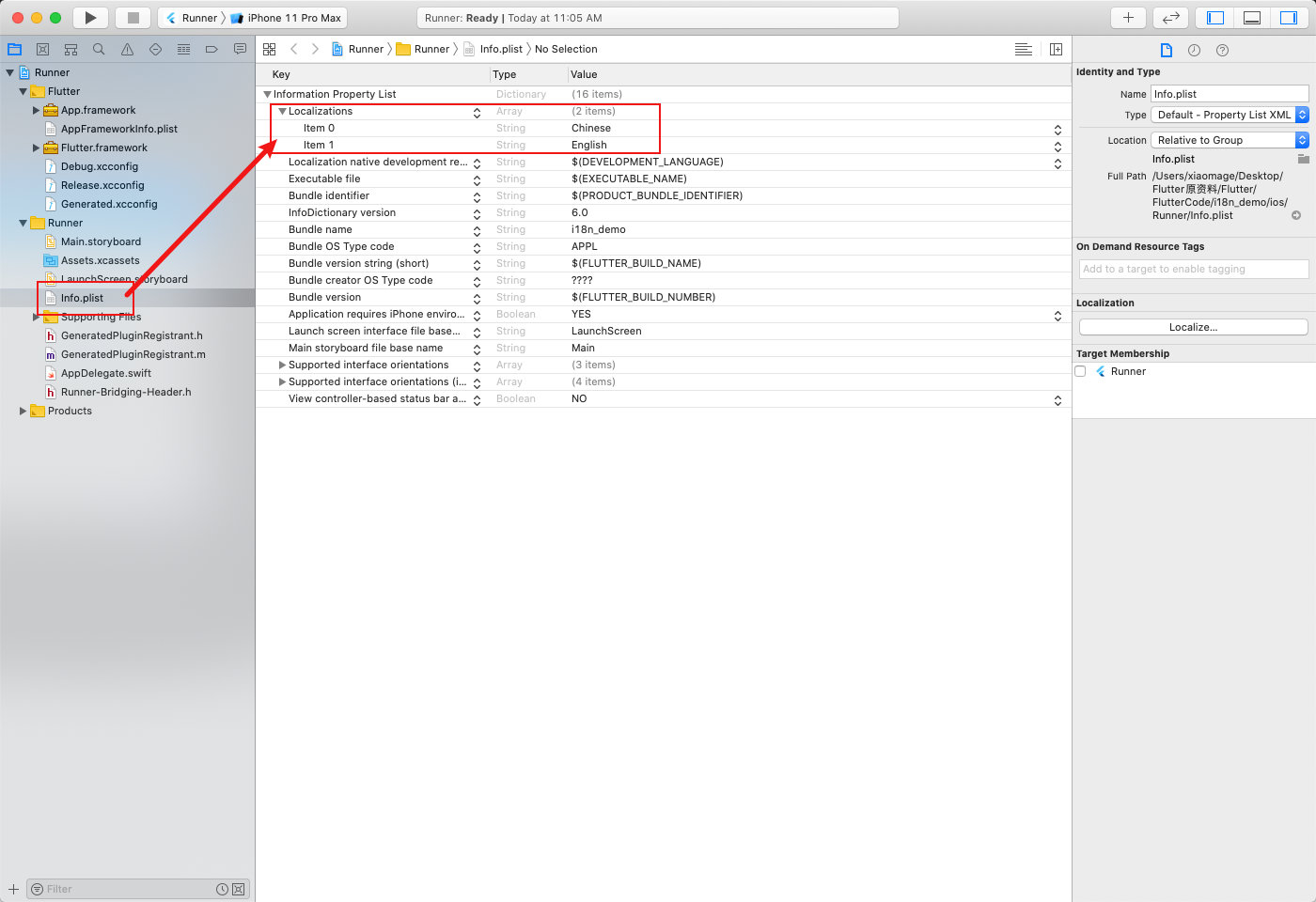Choose the iPhone 11 Pro Max destination
This screenshot has width=1316, height=902.
[287, 18]
